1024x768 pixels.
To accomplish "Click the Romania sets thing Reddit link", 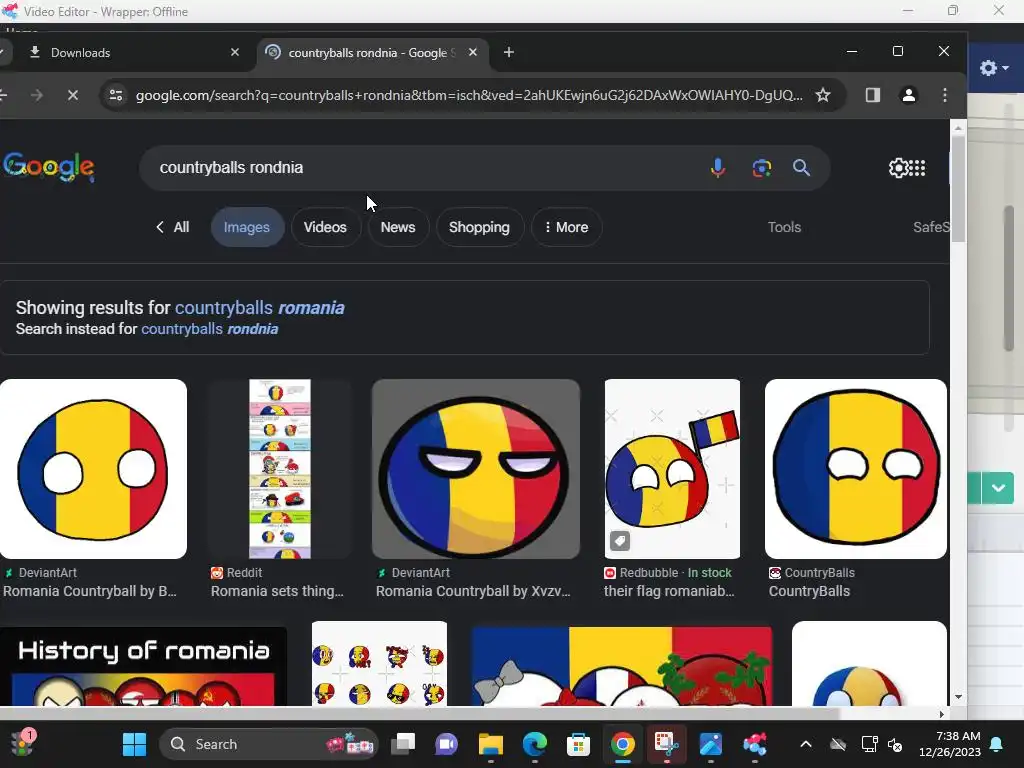I will [277, 592].
